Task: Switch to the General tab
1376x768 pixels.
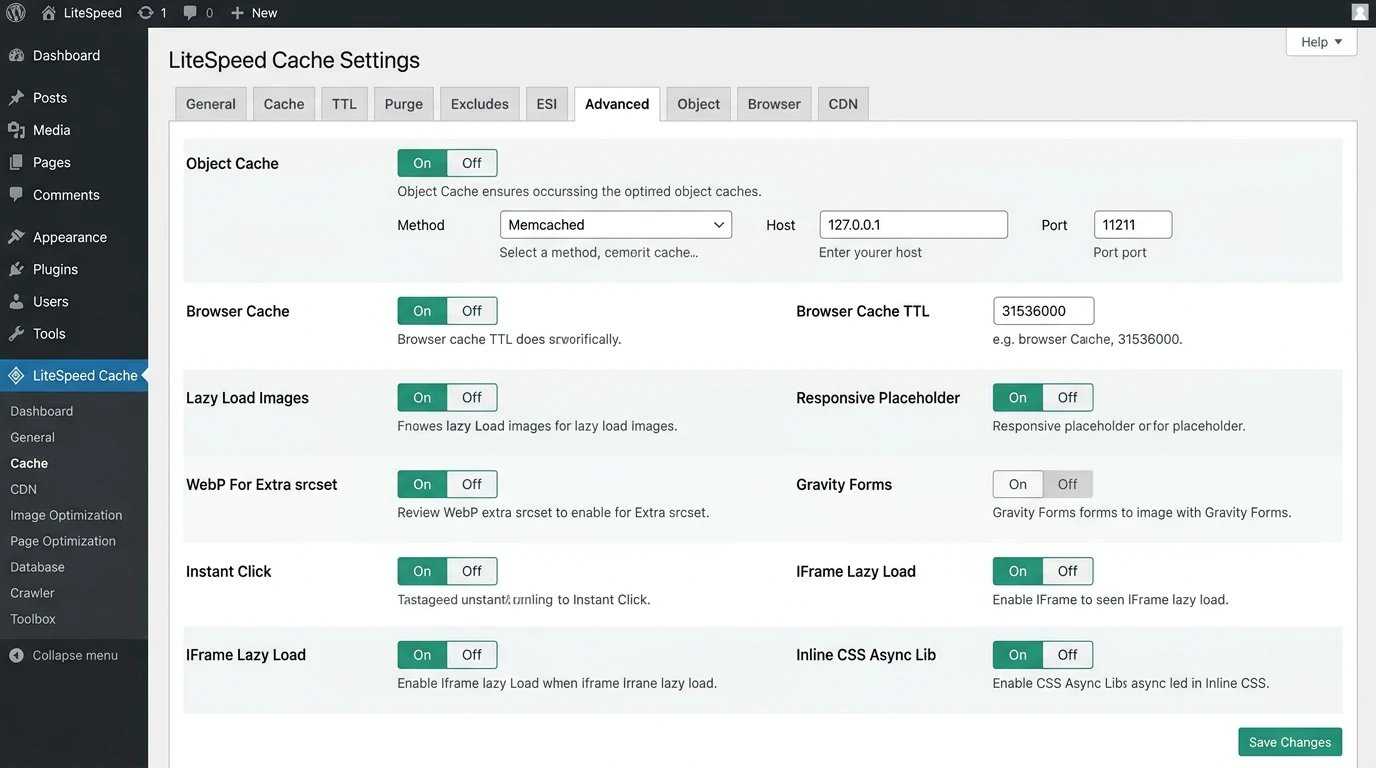Action: click(211, 104)
